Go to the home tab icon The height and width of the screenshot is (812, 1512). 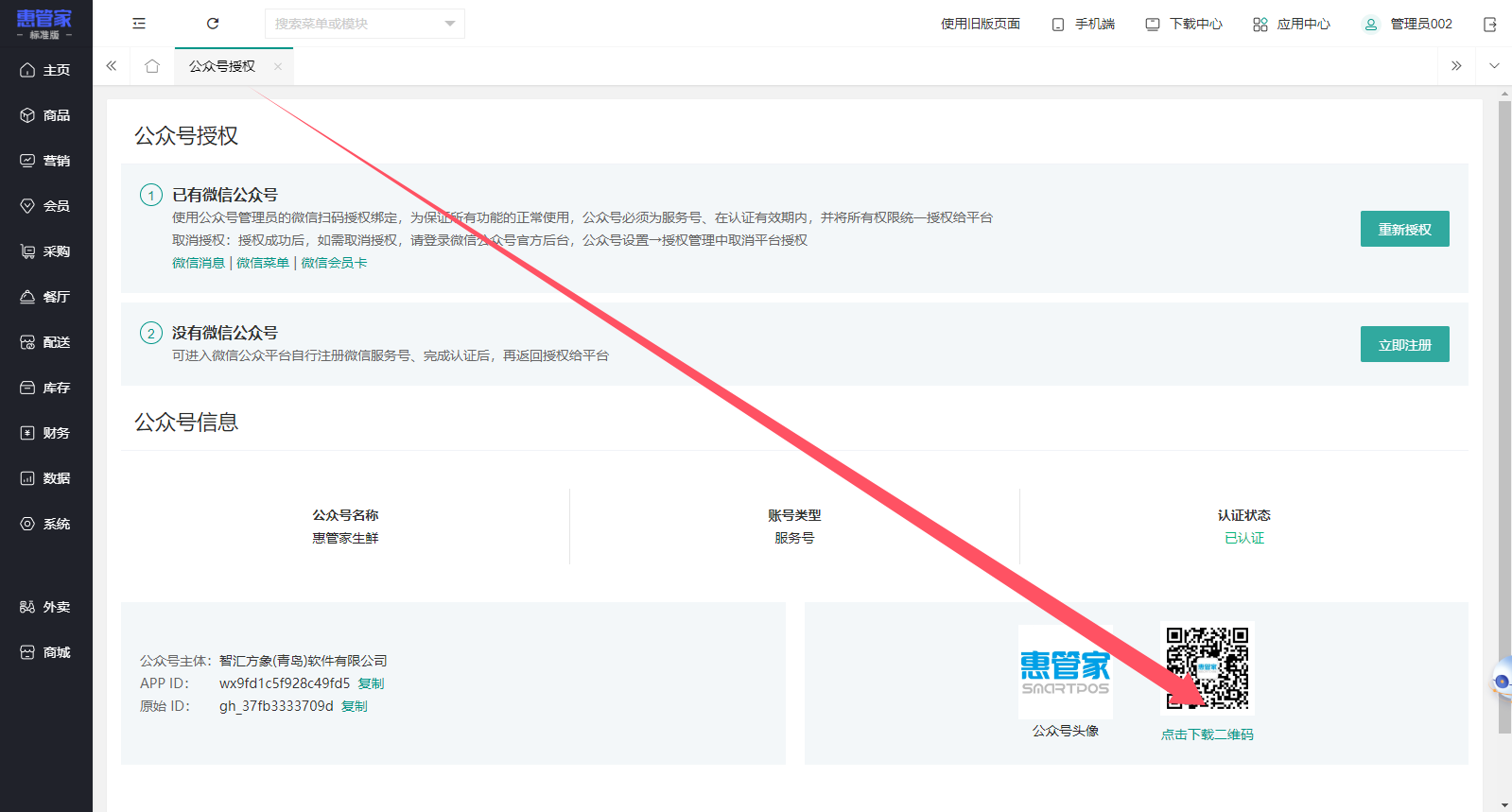coord(152,66)
